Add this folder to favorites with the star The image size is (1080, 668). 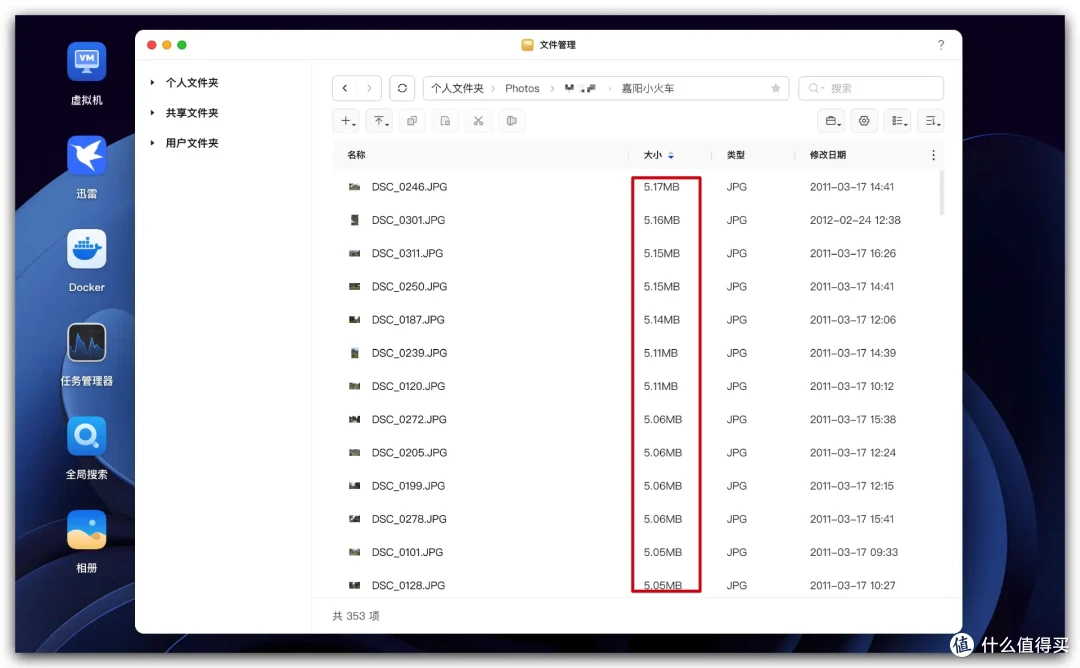[776, 88]
